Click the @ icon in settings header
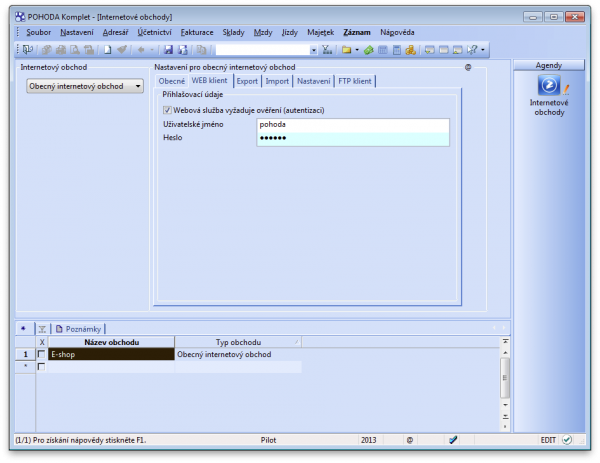Viewport: 600px width, 463px height. point(468,67)
